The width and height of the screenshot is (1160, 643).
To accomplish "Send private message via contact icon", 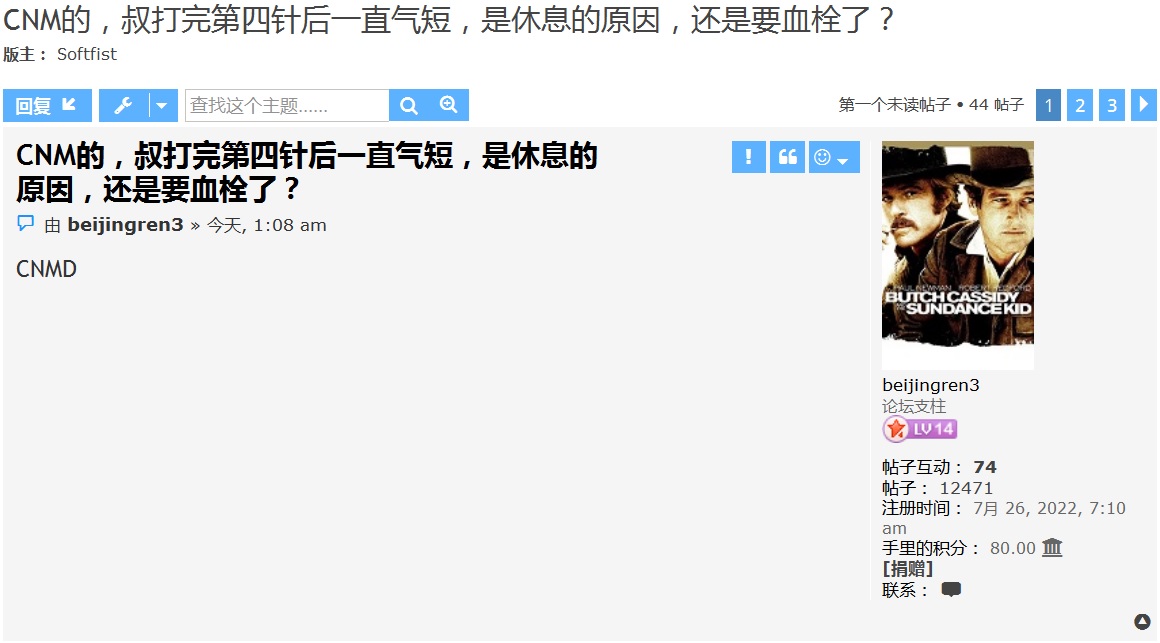I will click(951, 590).
